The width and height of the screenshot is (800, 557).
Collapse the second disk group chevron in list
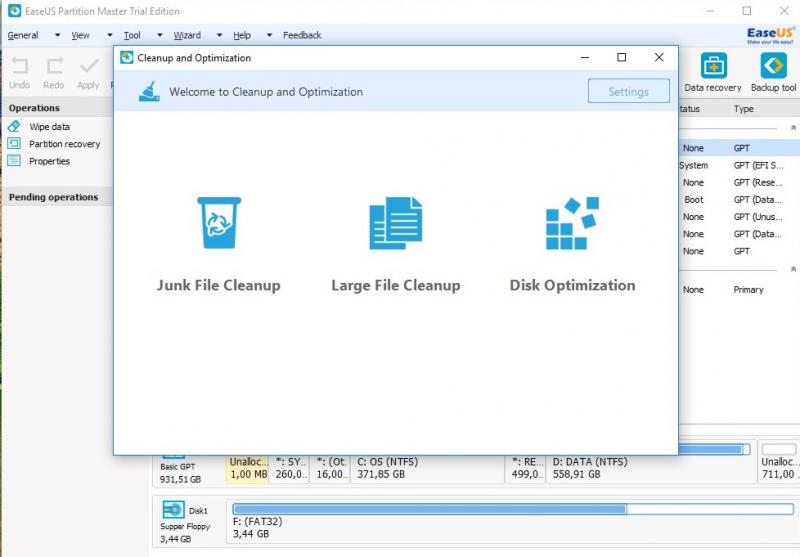click(x=793, y=269)
